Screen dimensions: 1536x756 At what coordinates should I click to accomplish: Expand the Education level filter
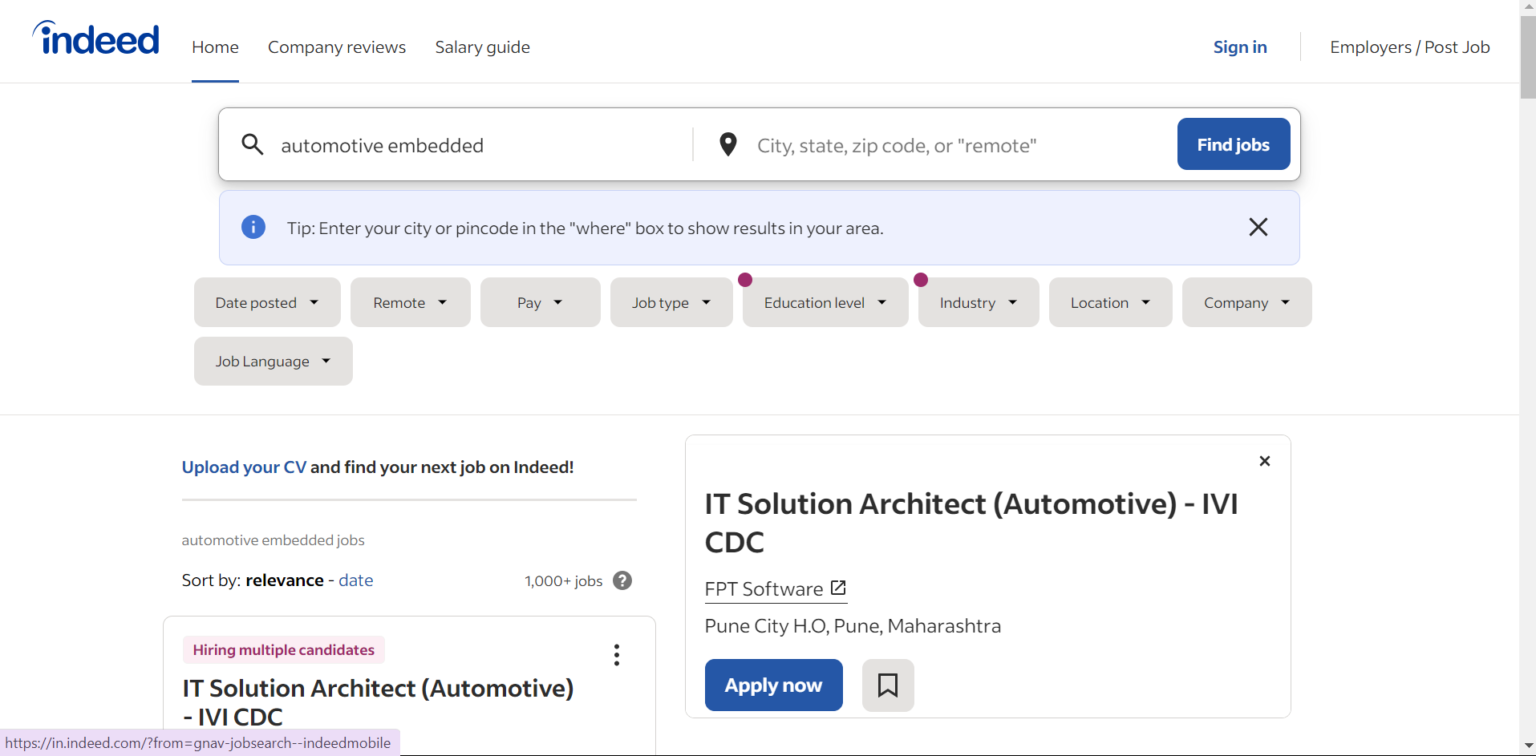[x=824, y=302]
